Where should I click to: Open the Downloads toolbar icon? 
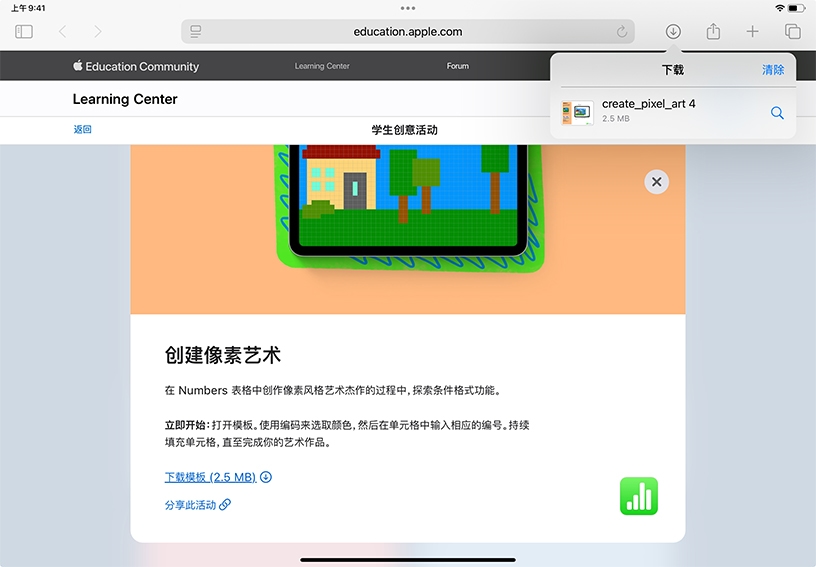(x=673, y=32)
